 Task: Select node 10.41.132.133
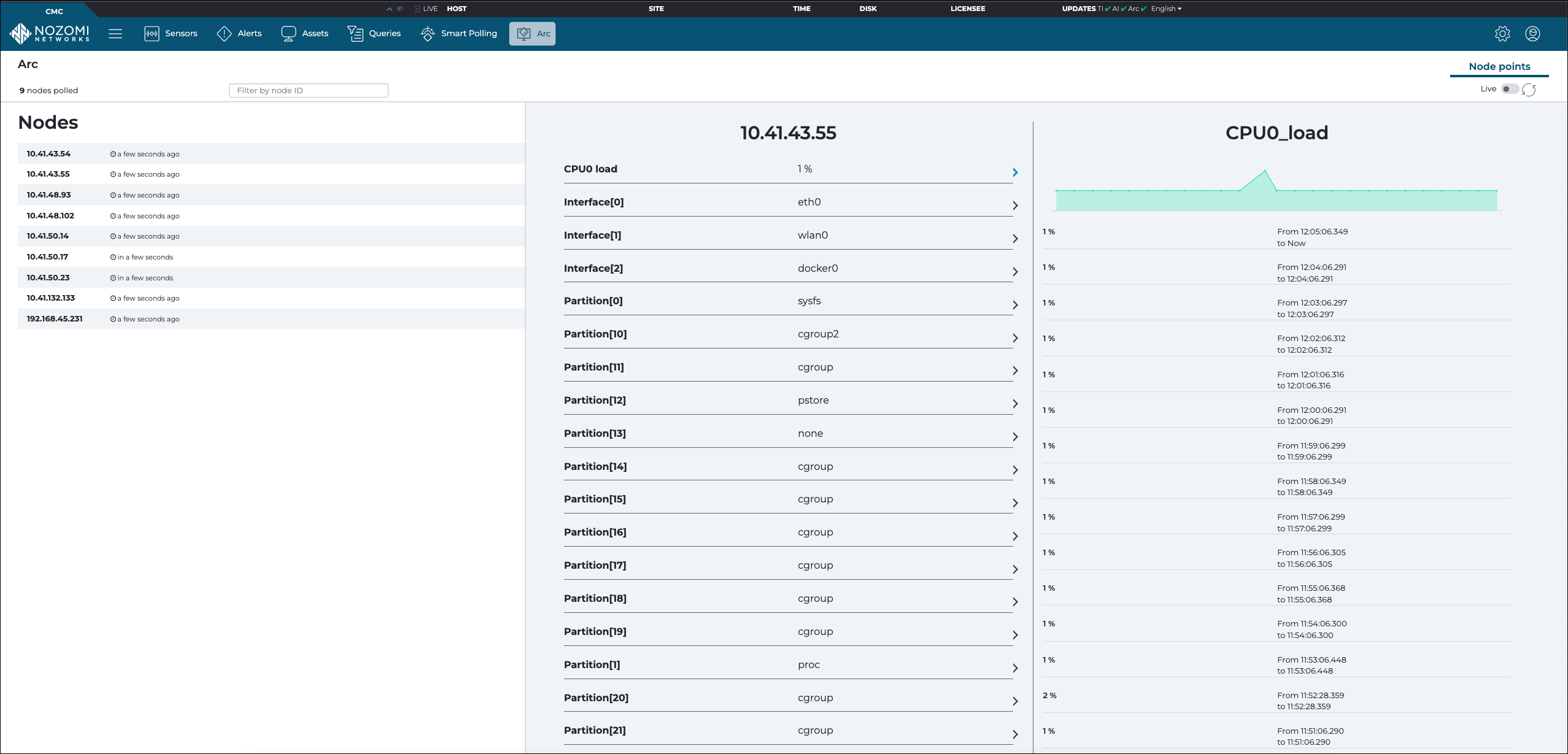[271, 298]
